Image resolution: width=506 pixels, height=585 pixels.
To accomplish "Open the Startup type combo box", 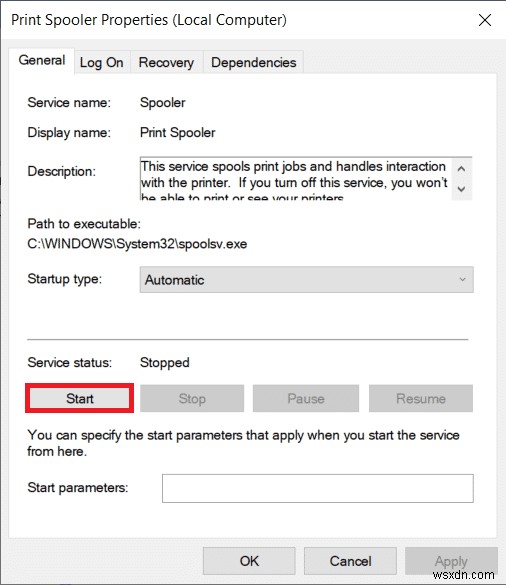I will tap(306, 280).
